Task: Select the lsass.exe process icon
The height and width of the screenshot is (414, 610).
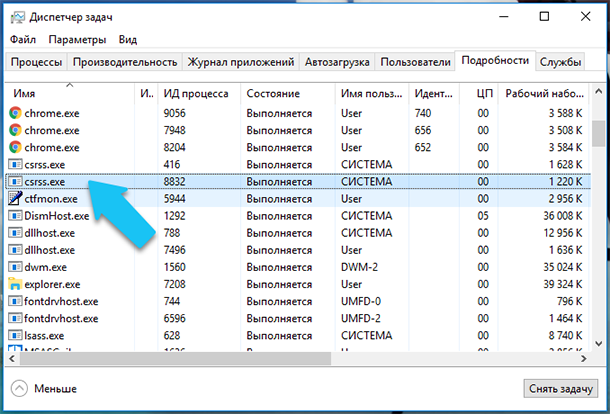Action: [15, 336]
